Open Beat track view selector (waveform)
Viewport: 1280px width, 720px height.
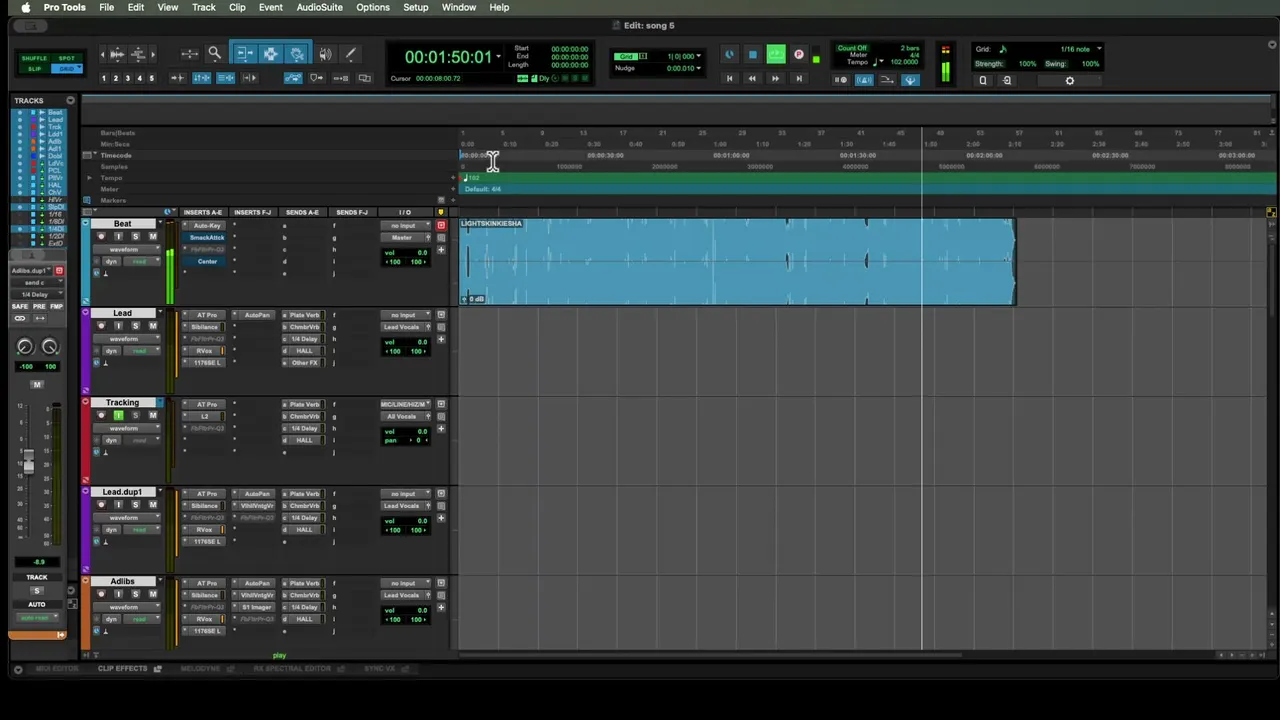pos(127,249)
